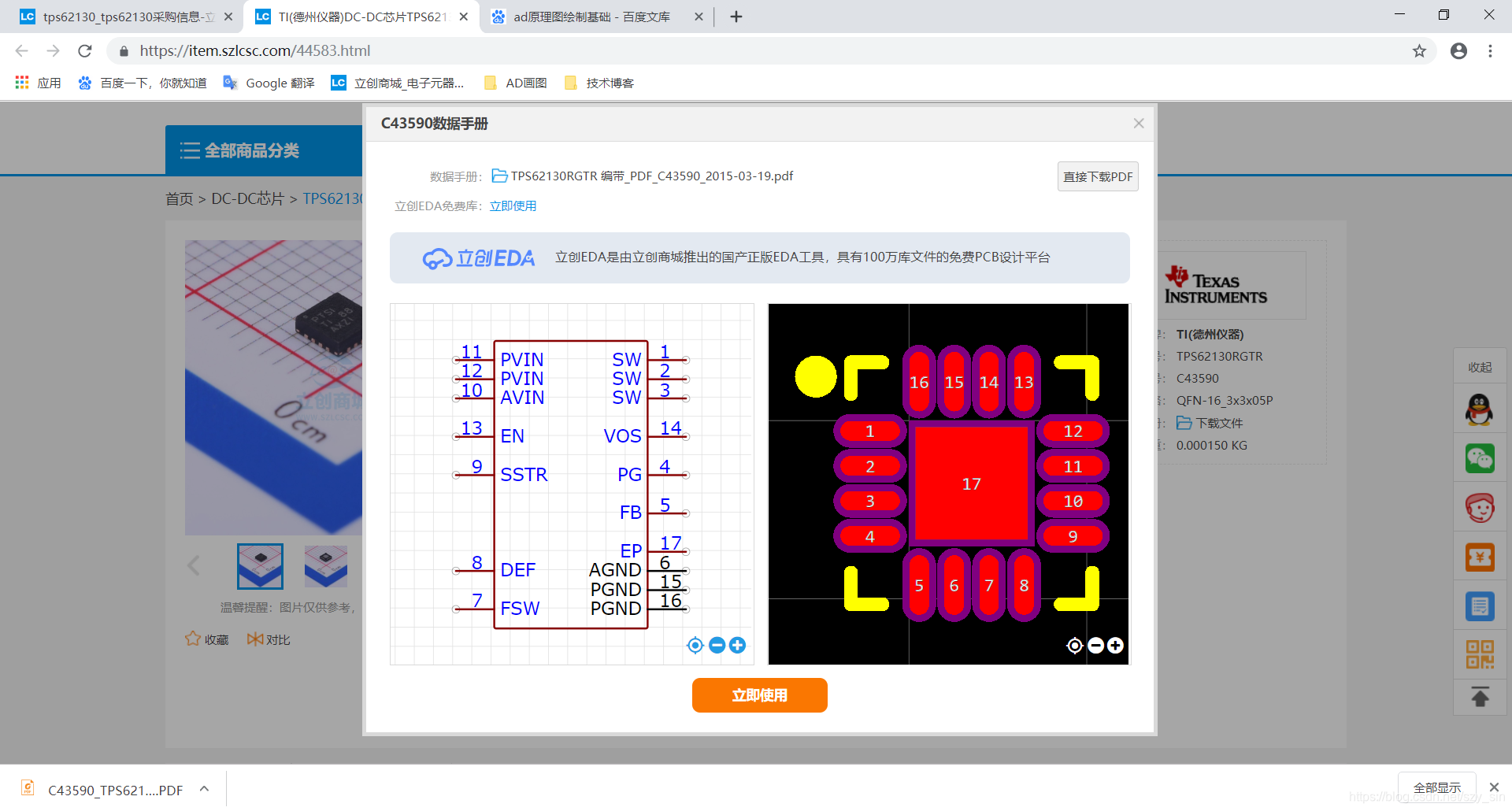1512x811 pixels.
Task: Open QQ penguin customer service icon
Action: pyautogui.click(x=1480, y=410)
